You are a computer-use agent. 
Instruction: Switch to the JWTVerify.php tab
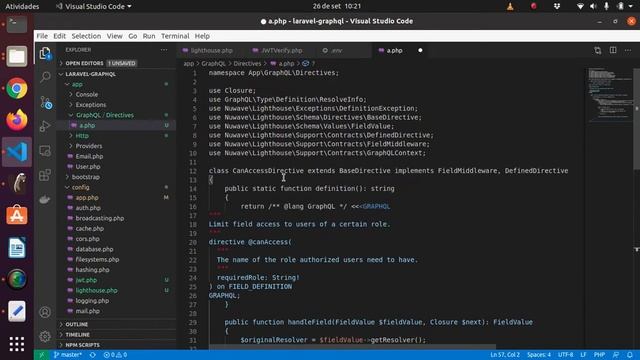[282, 51]
